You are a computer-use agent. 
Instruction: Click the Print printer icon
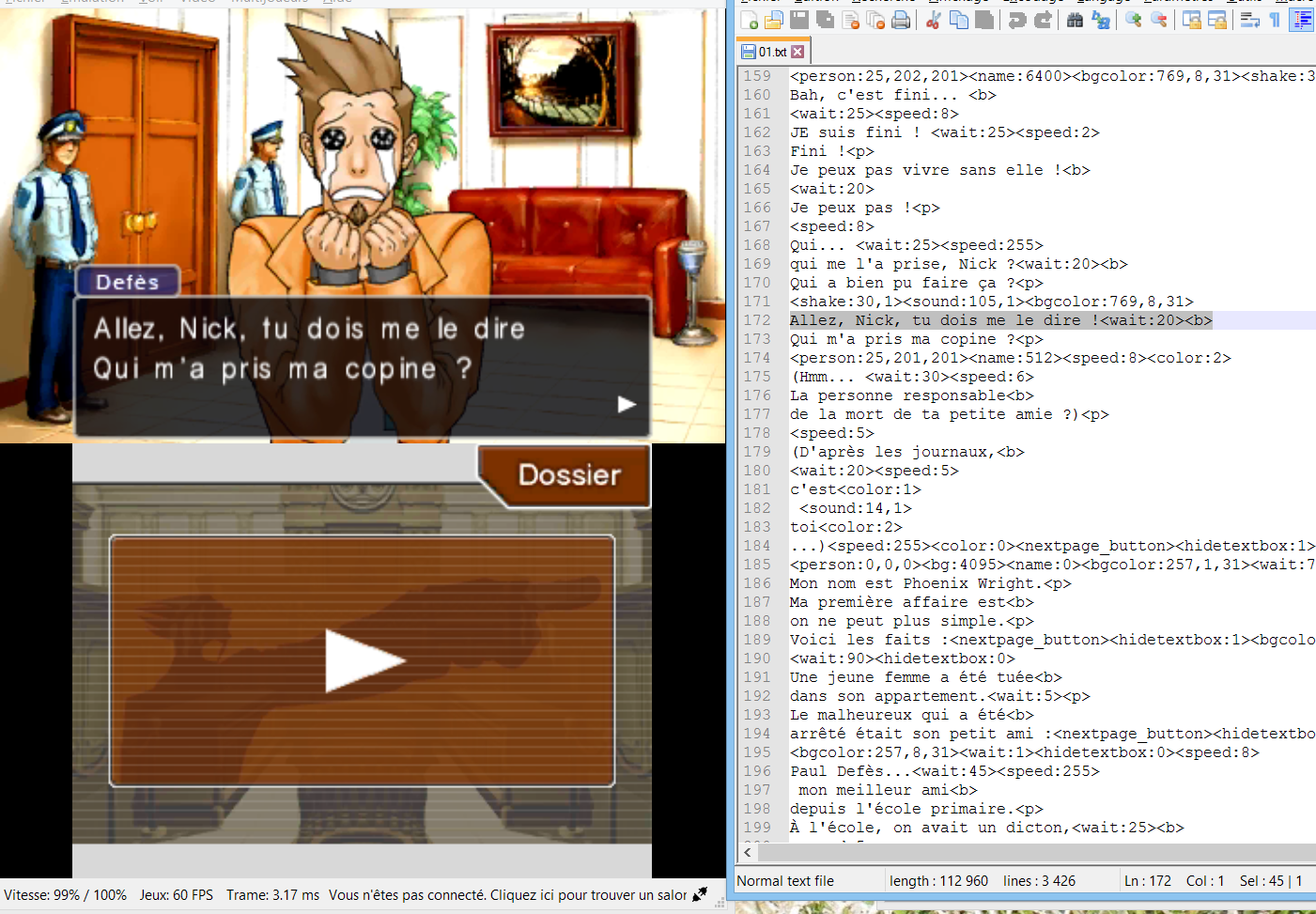click(901, 20)
